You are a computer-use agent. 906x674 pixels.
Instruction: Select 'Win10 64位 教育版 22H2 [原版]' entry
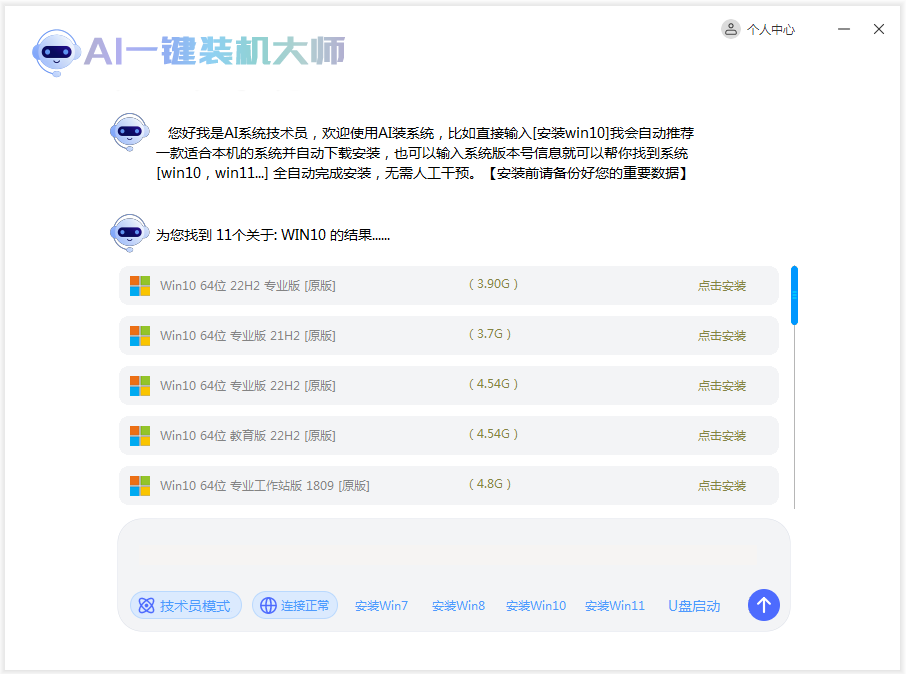[x=448, y=436]
